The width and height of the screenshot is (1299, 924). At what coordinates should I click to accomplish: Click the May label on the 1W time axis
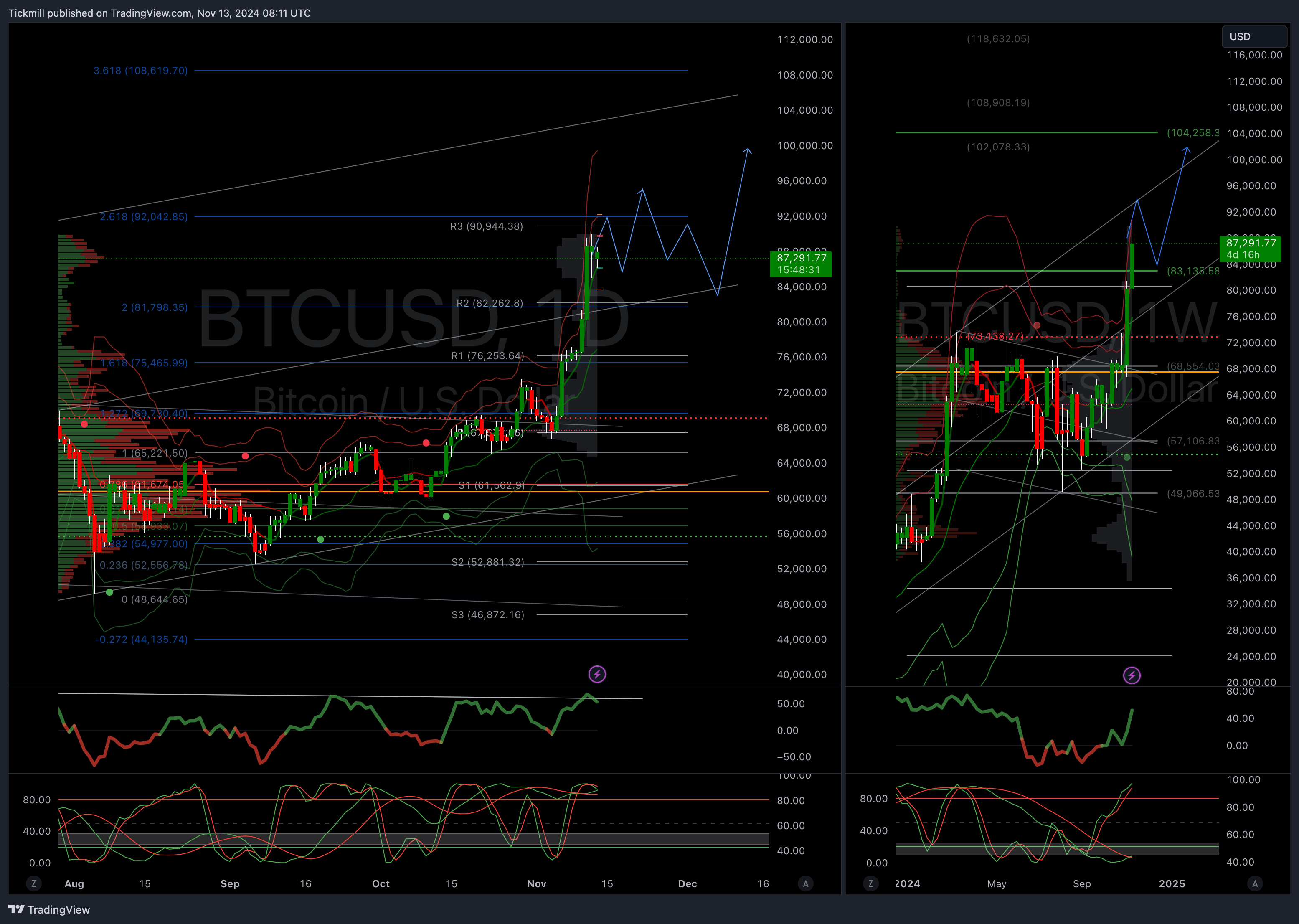(x=997, y=883)
